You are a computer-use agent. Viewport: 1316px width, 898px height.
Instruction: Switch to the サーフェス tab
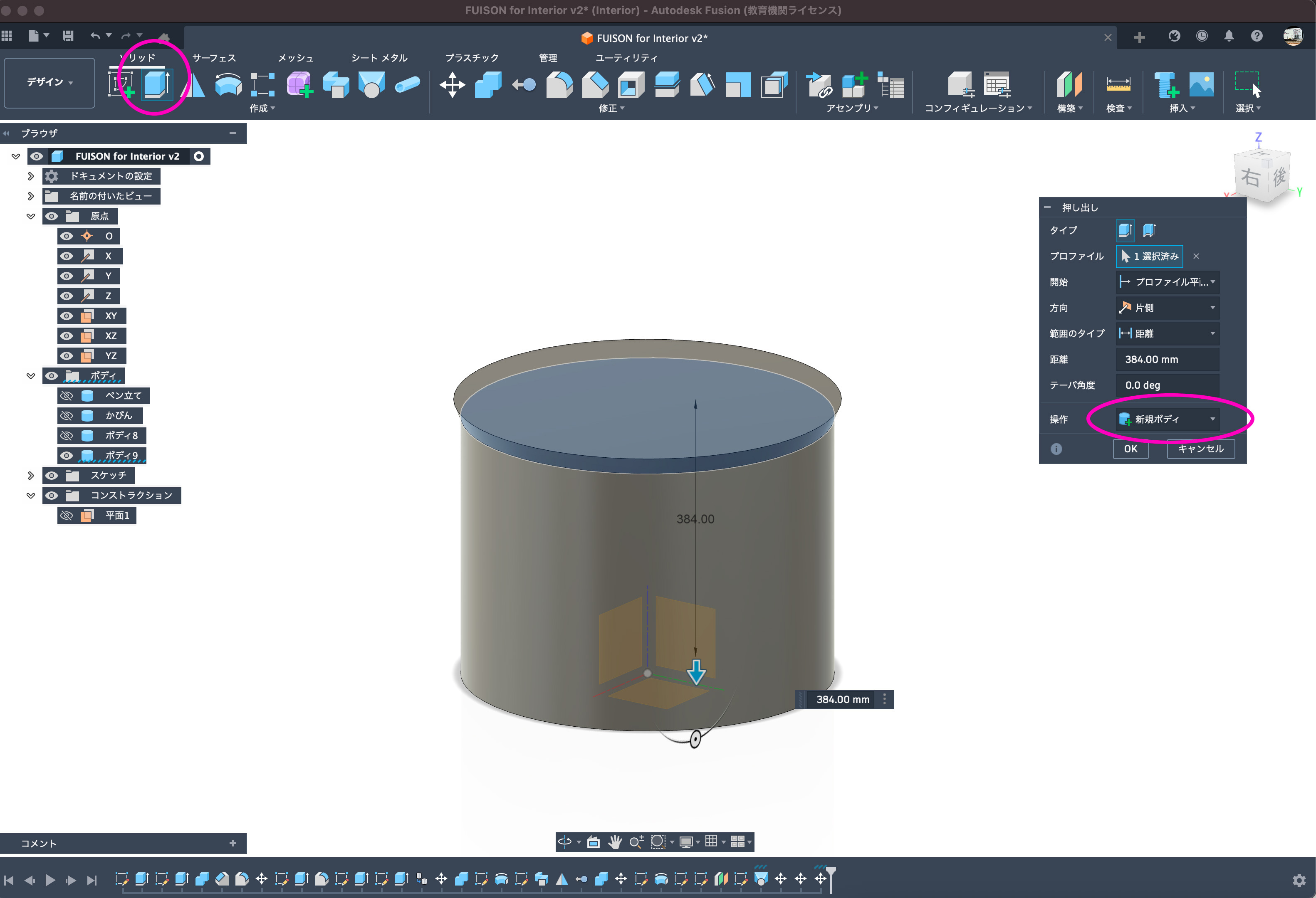214,58
